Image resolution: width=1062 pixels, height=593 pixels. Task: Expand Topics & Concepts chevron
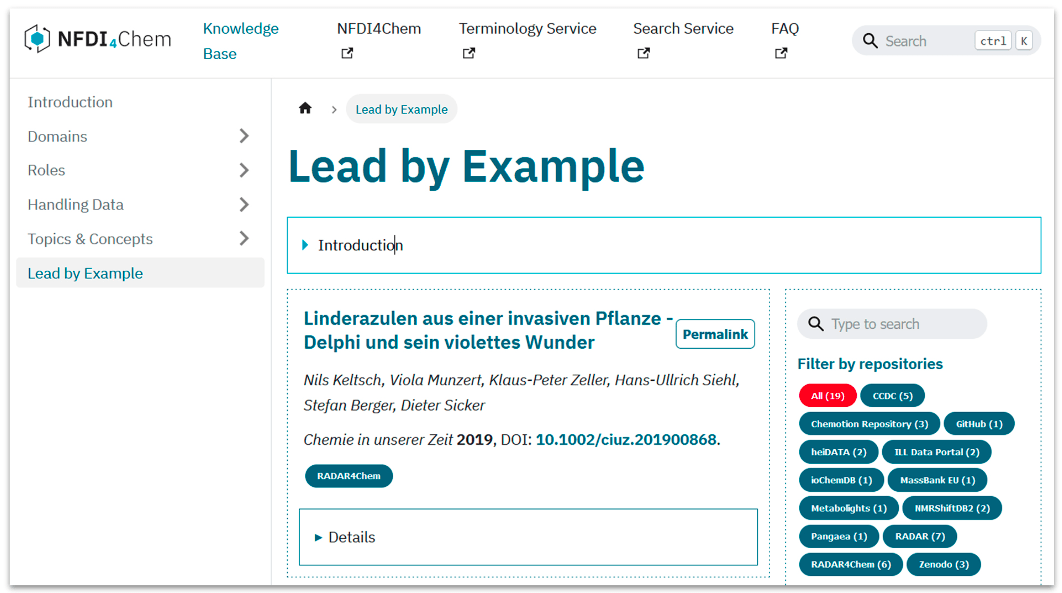(x=245, y=238)
